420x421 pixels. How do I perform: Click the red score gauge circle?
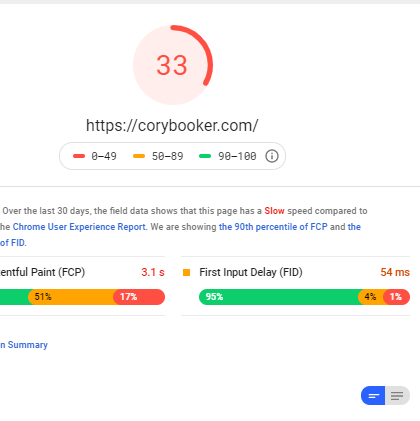point(173,65)
